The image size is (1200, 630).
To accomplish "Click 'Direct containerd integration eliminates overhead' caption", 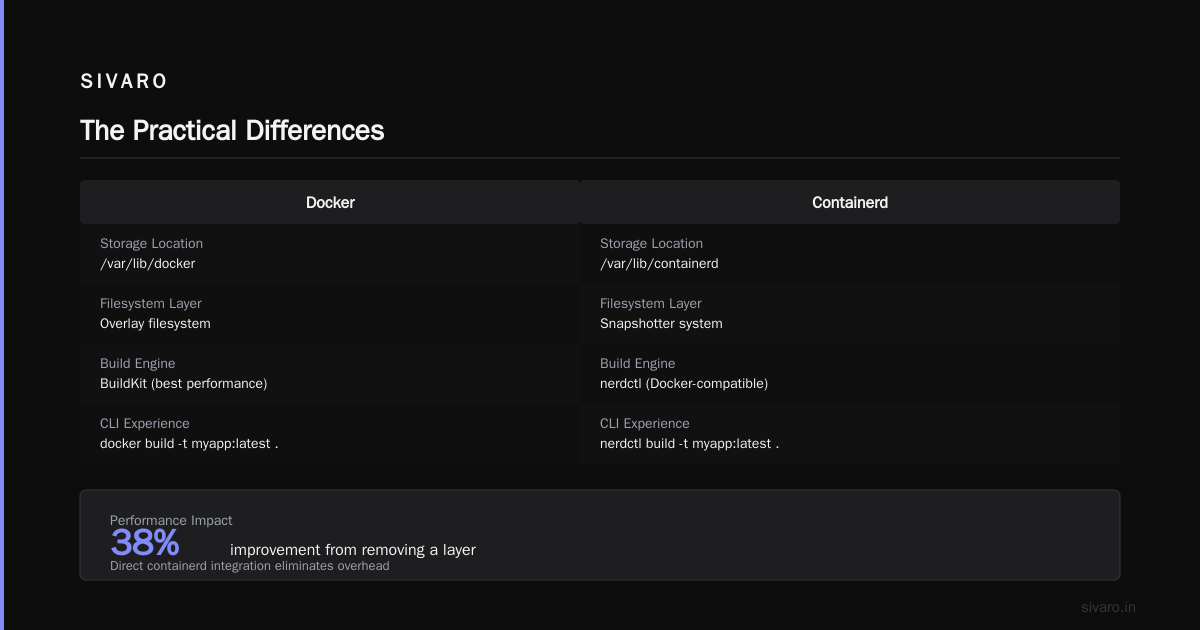I will pyautogui.click(x=249, y=566).
